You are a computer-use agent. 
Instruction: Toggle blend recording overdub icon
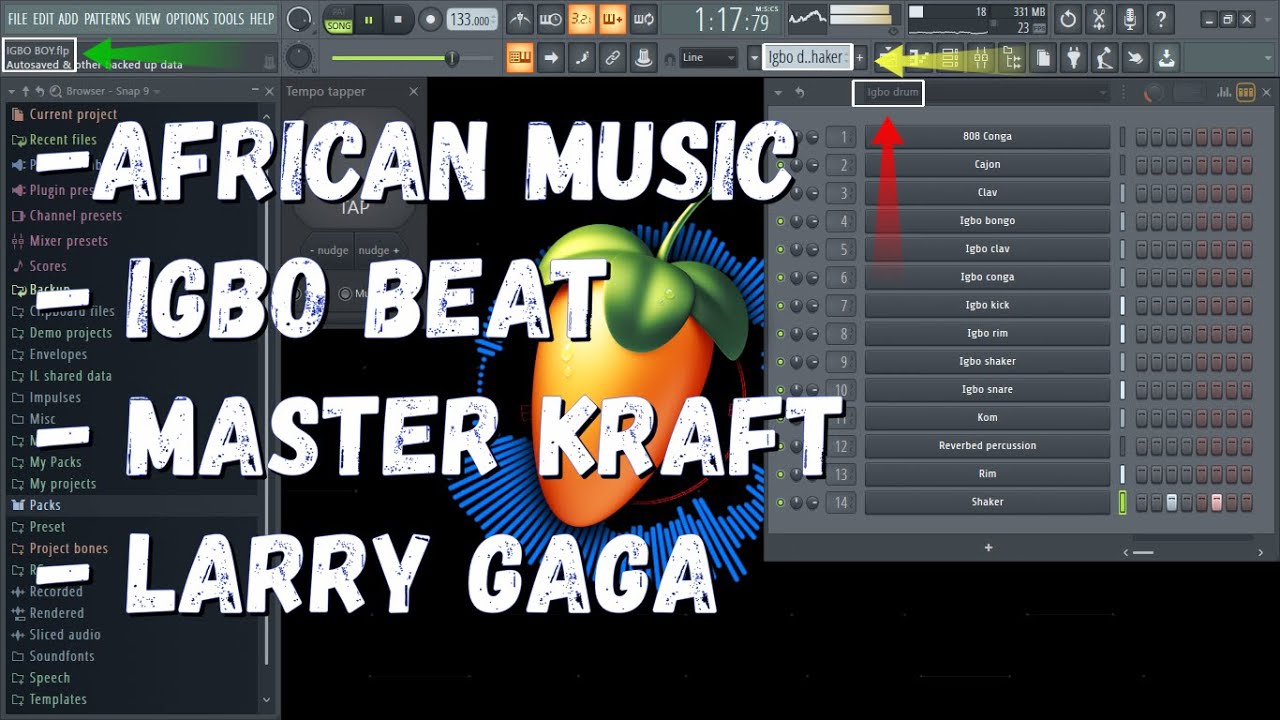[x=613, y=19]
